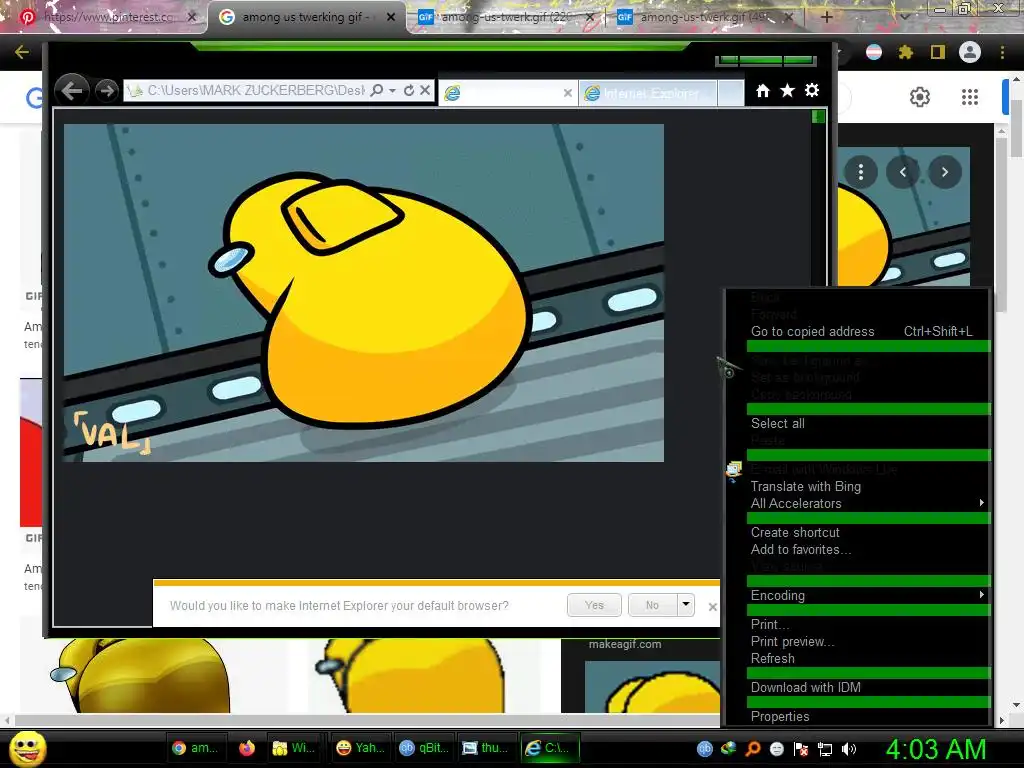1024x768 pixels.
Task: Open network icon in system tray
Action: click(x=825, y=750)
